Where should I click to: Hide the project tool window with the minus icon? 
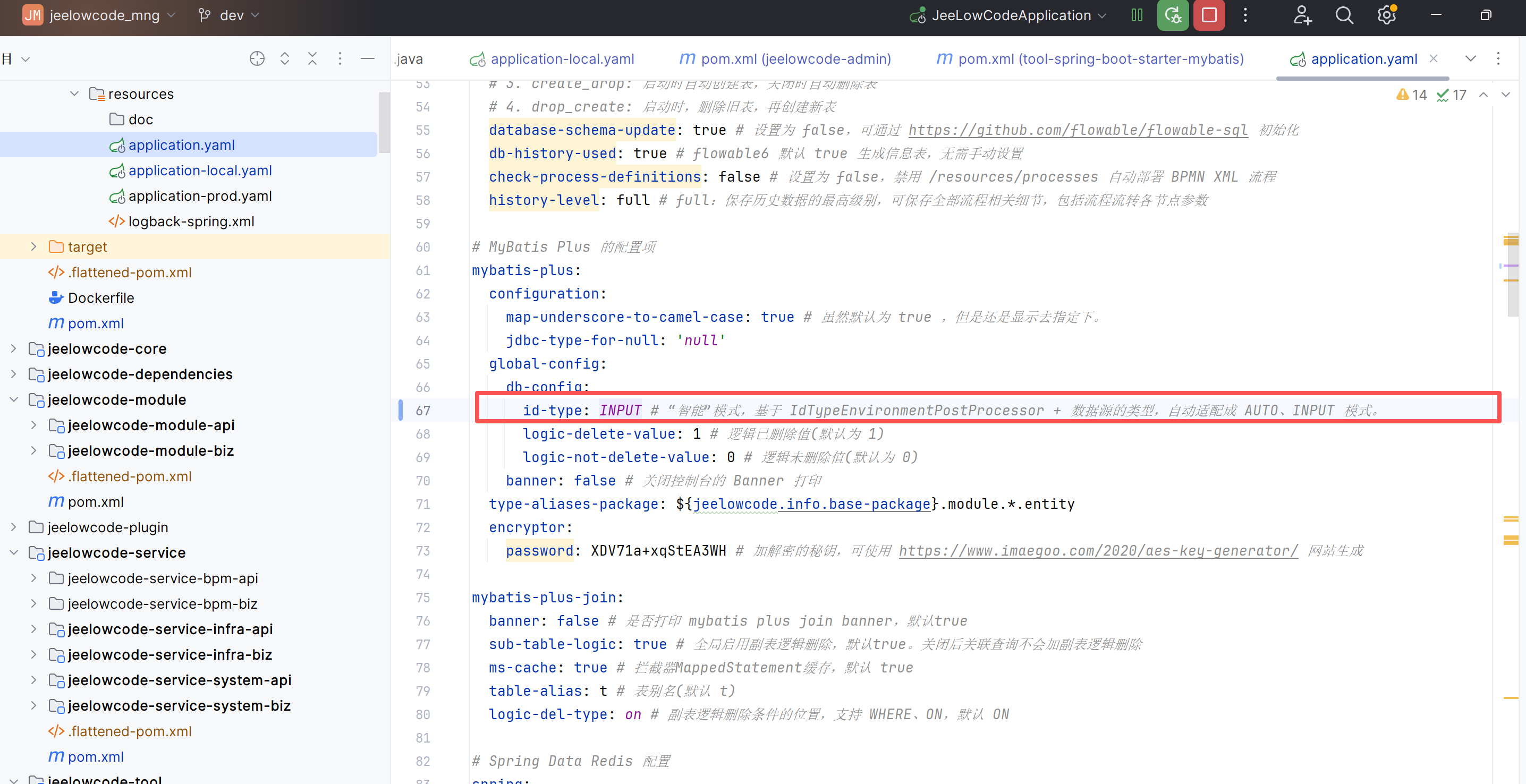point(367,58)
